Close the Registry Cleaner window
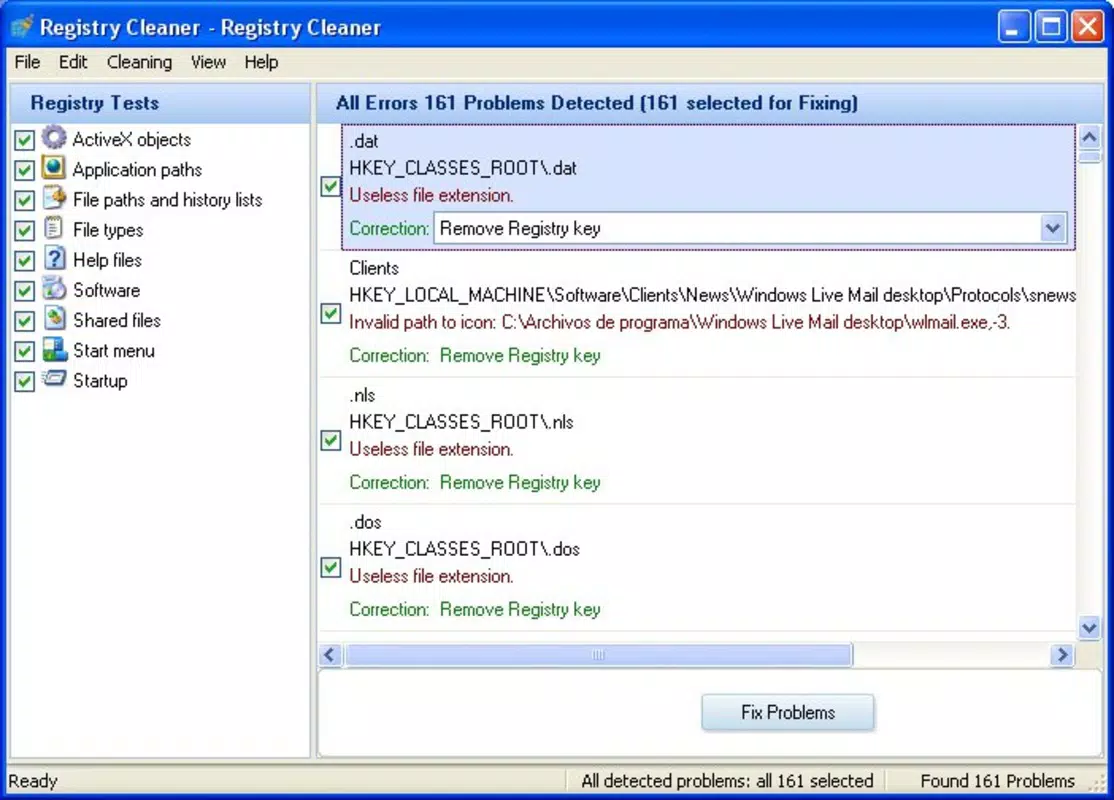Image resolution: width=1114 pixels, height=800 pixels. pyautogui.click(x=1088, y=27)
